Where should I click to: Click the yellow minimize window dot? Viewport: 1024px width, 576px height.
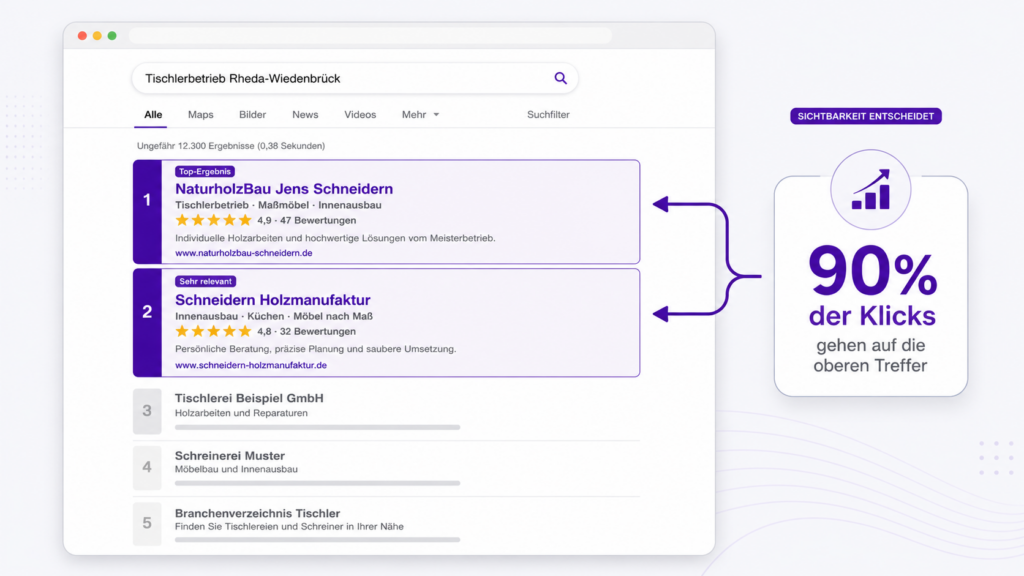pos(97,36)
